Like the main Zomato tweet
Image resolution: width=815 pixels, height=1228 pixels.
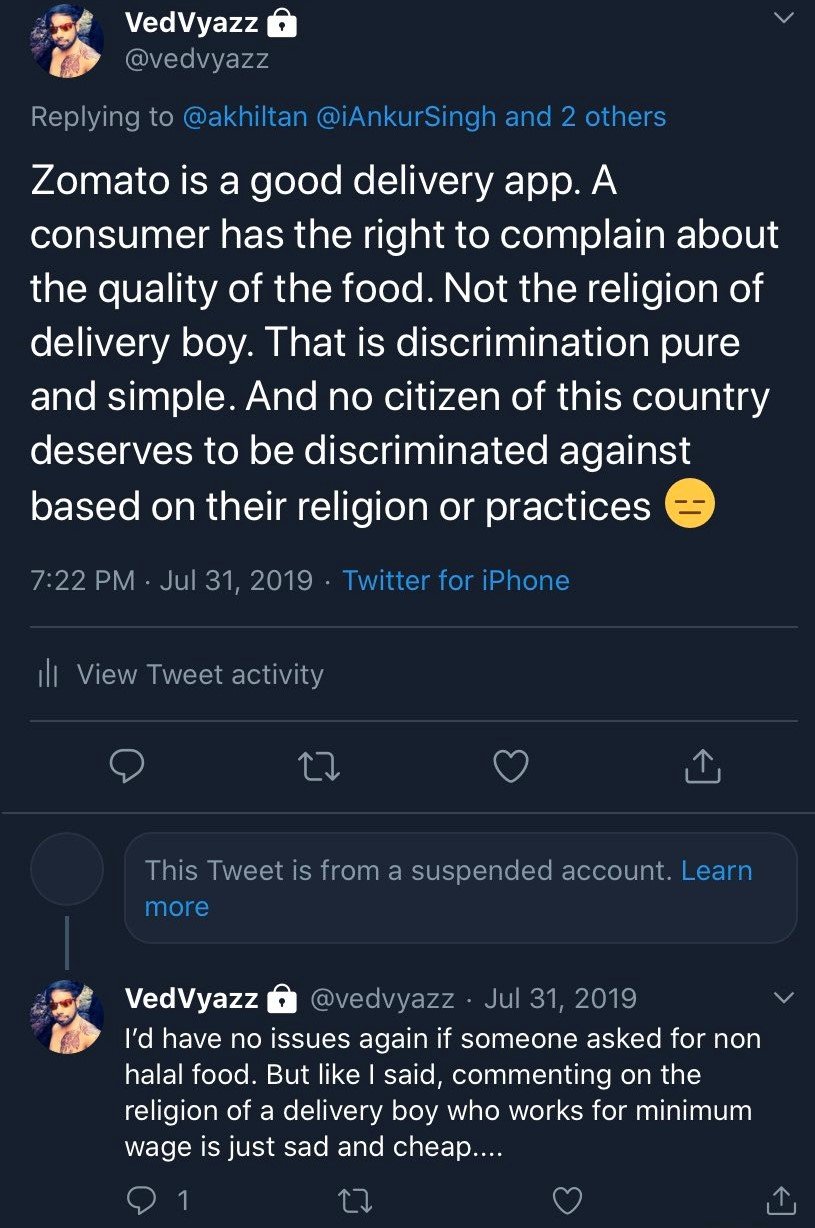512,766
